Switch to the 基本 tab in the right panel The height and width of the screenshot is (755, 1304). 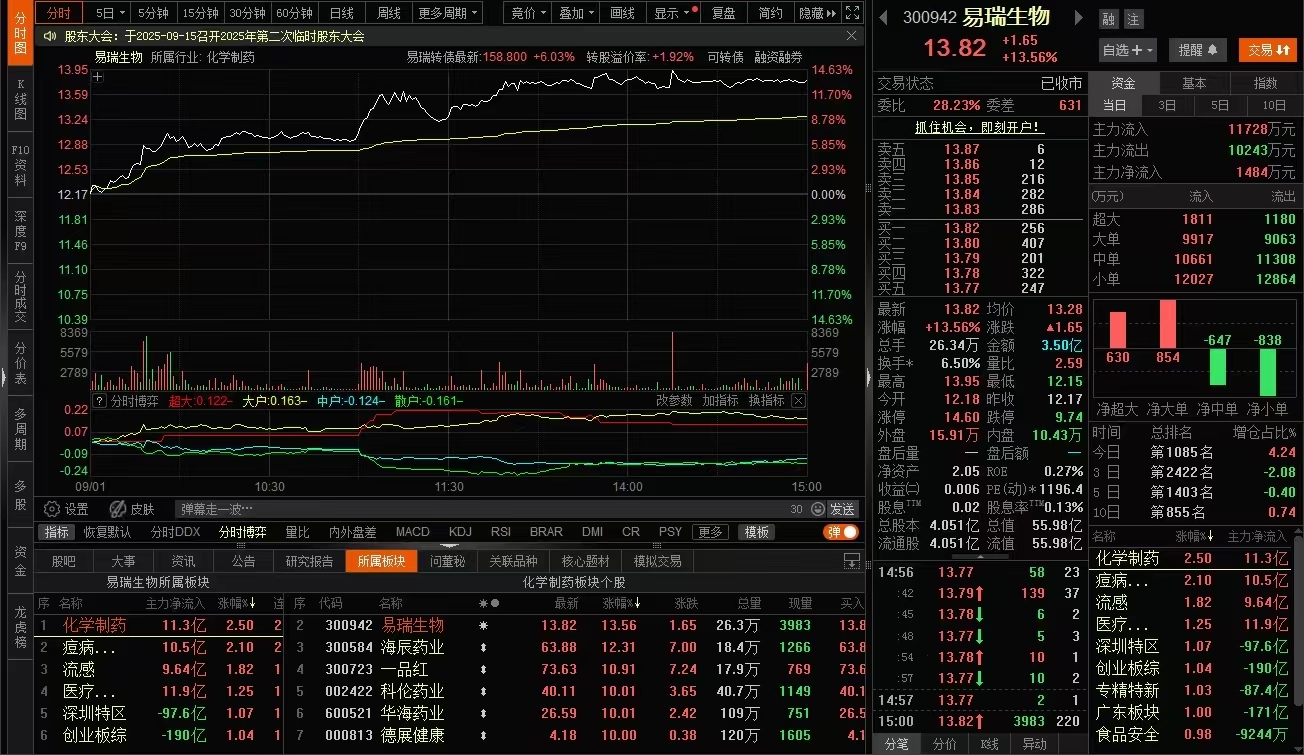[x=1194, y=83]
